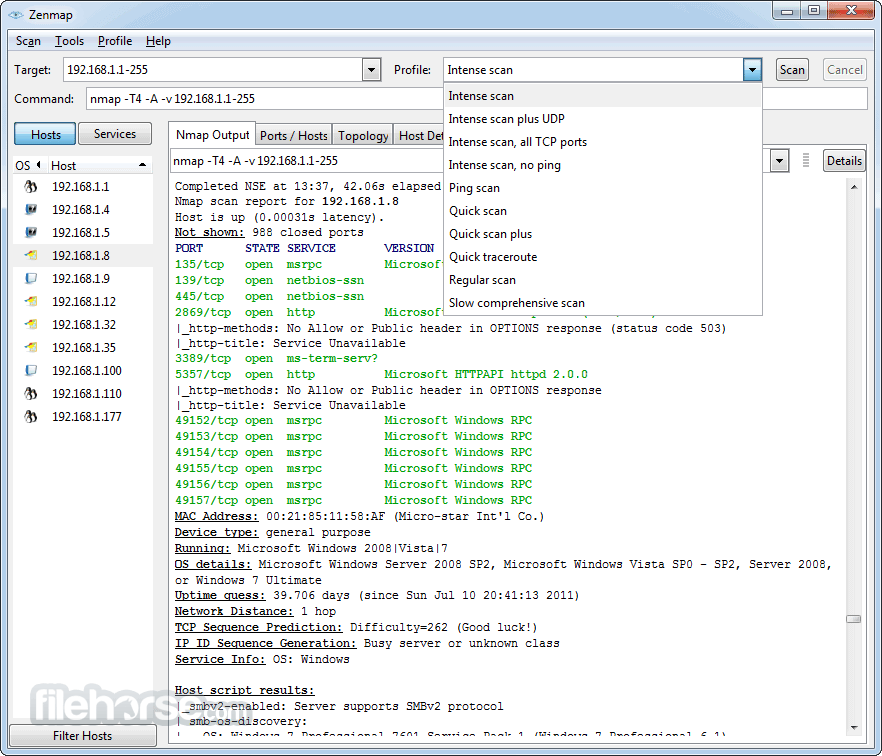The width and height of the screenshot is (882, 756).
Task: Choose Intense scan plus UDP profile
Action: click(602, 119)
